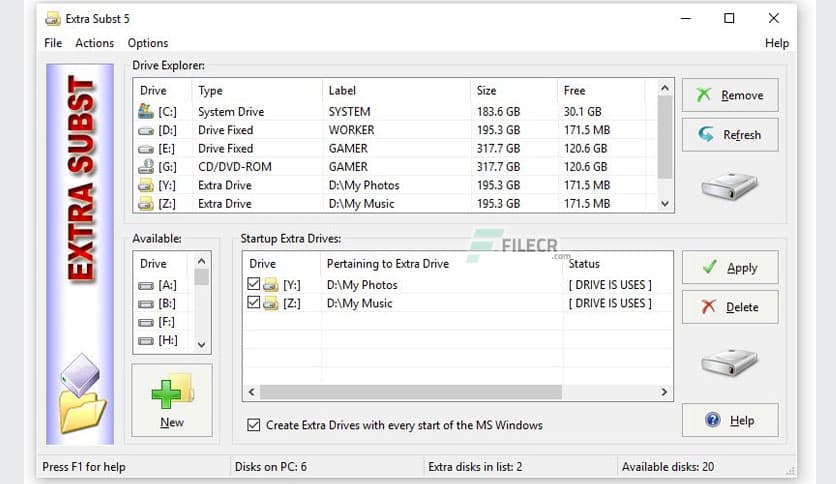This screenshot has height=484, width=836.
Task: Click the hard drive image below Refresh
Action: point(729,185)
